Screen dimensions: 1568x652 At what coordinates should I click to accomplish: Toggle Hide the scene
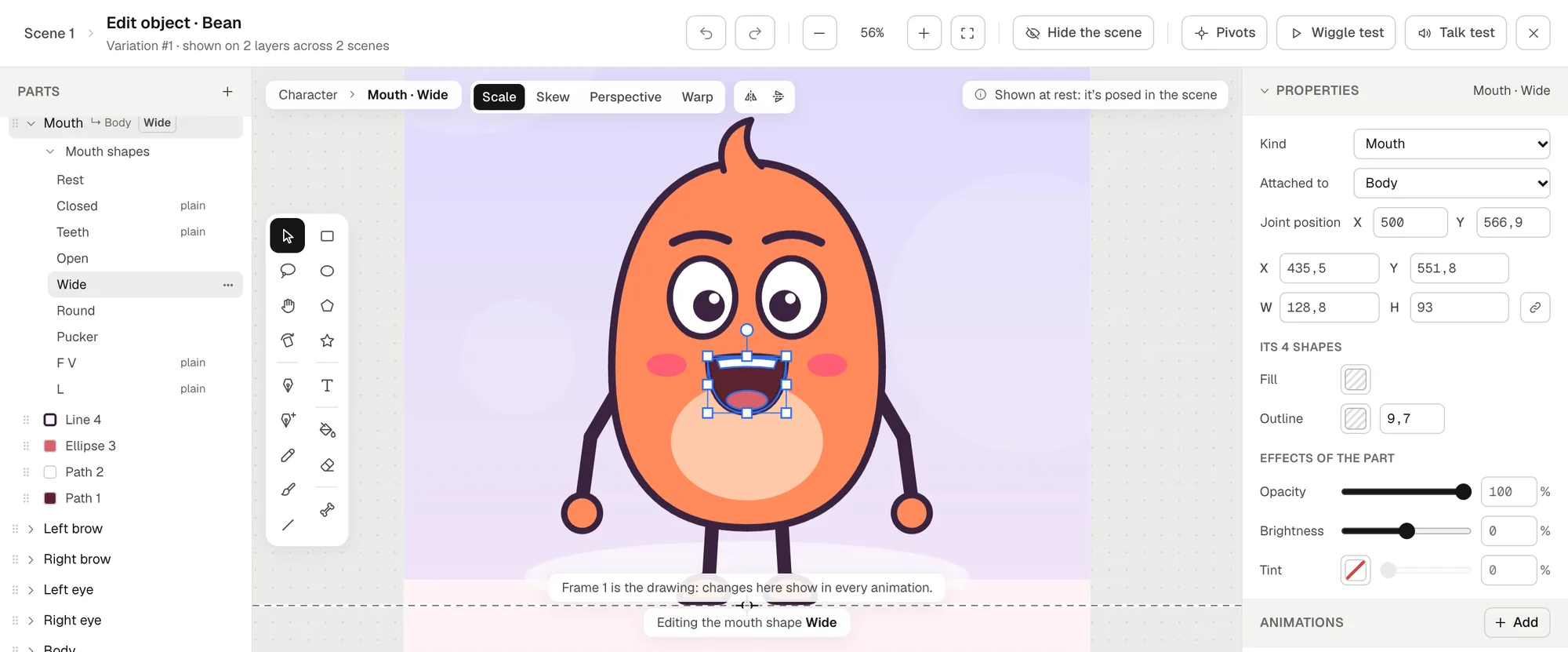pos(1083,33)
